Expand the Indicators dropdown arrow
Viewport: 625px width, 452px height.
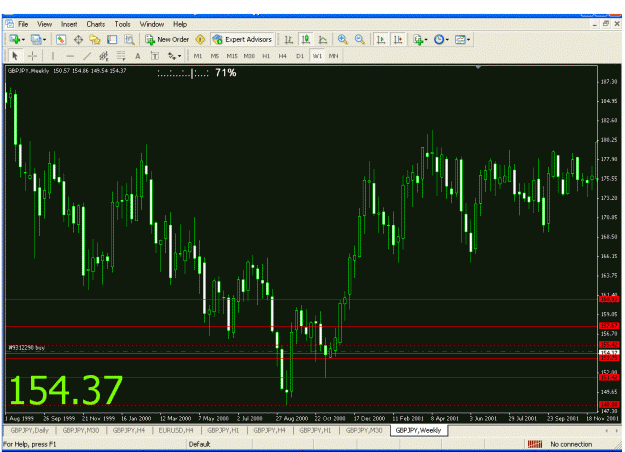[426, 39]
